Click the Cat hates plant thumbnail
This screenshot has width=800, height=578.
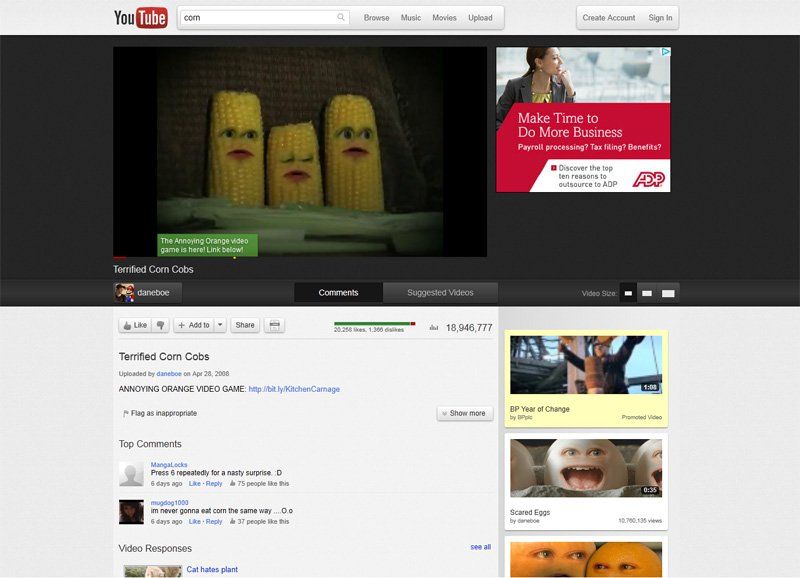click(x=153, y=571)
